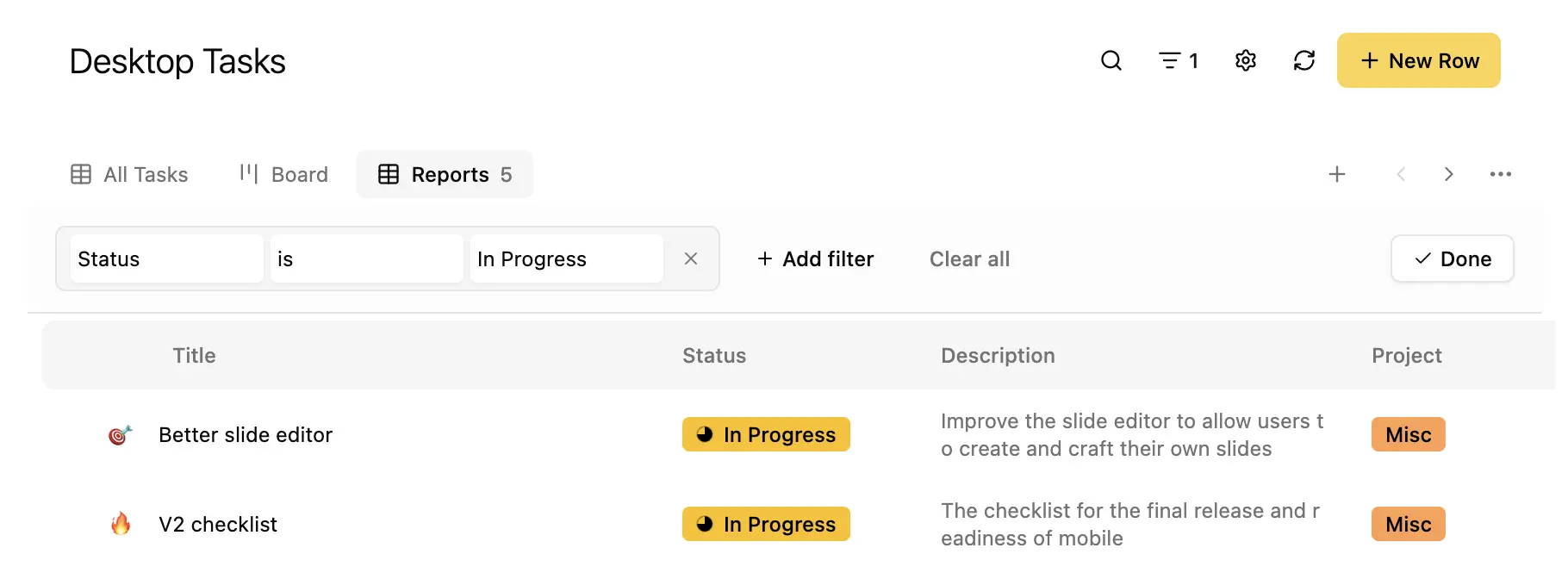The width and height of the screenshot is (1568, 579).
Task: Add a new view with plus icon
Action: pos(1337,174)
